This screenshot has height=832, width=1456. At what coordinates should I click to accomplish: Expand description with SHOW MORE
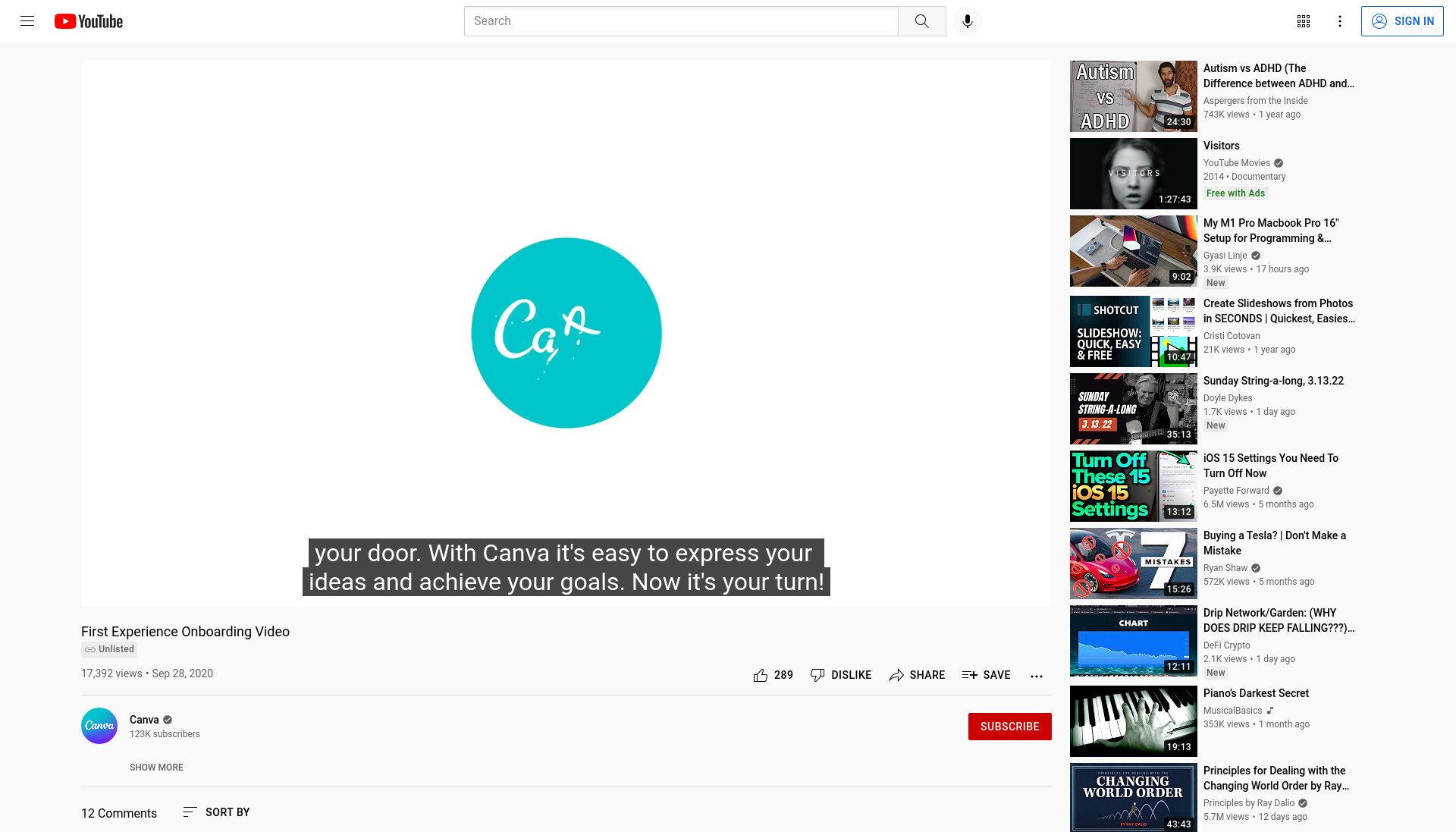(x=156, y=768)
